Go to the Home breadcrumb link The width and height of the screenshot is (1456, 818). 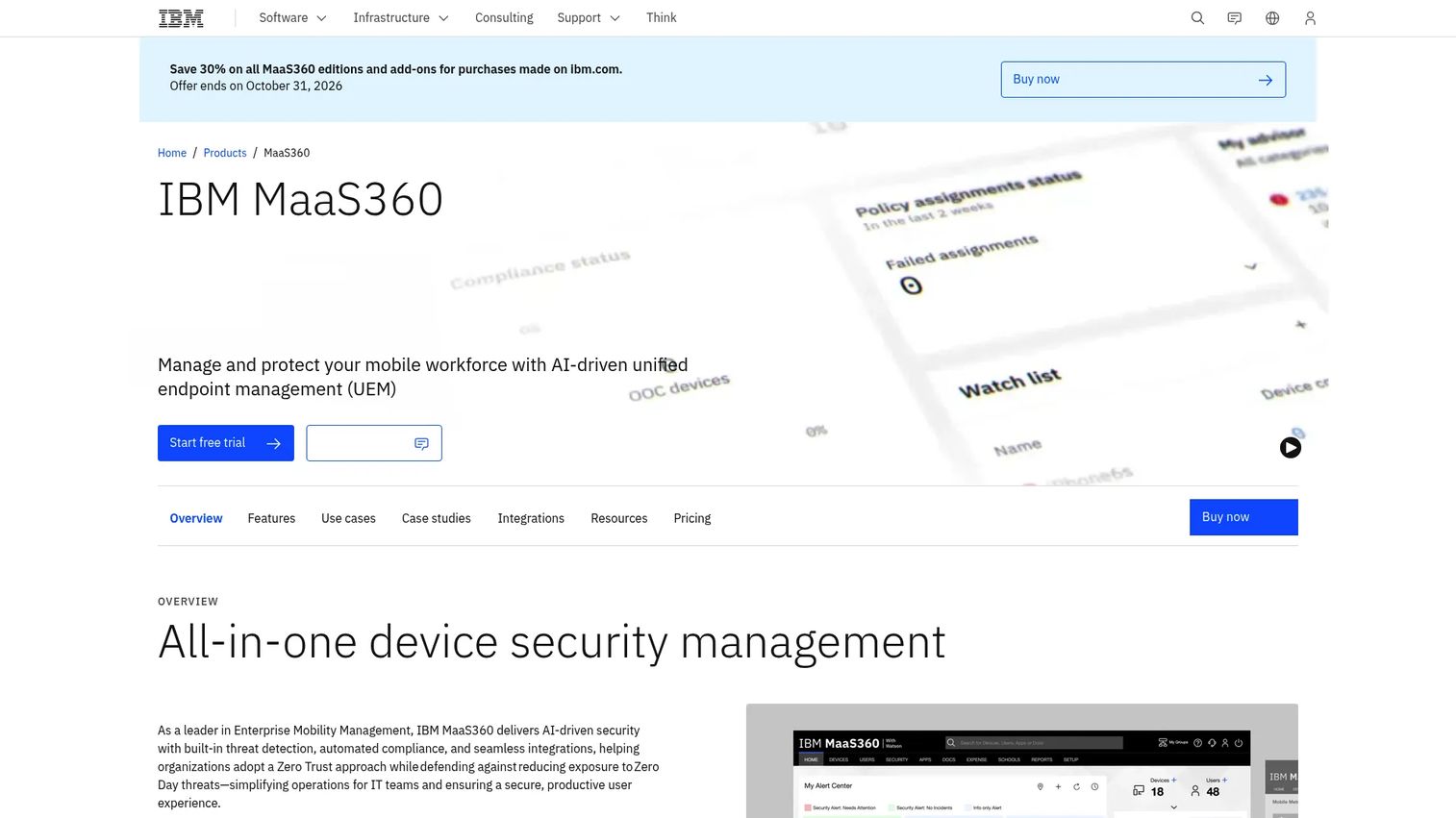point(172,153)
